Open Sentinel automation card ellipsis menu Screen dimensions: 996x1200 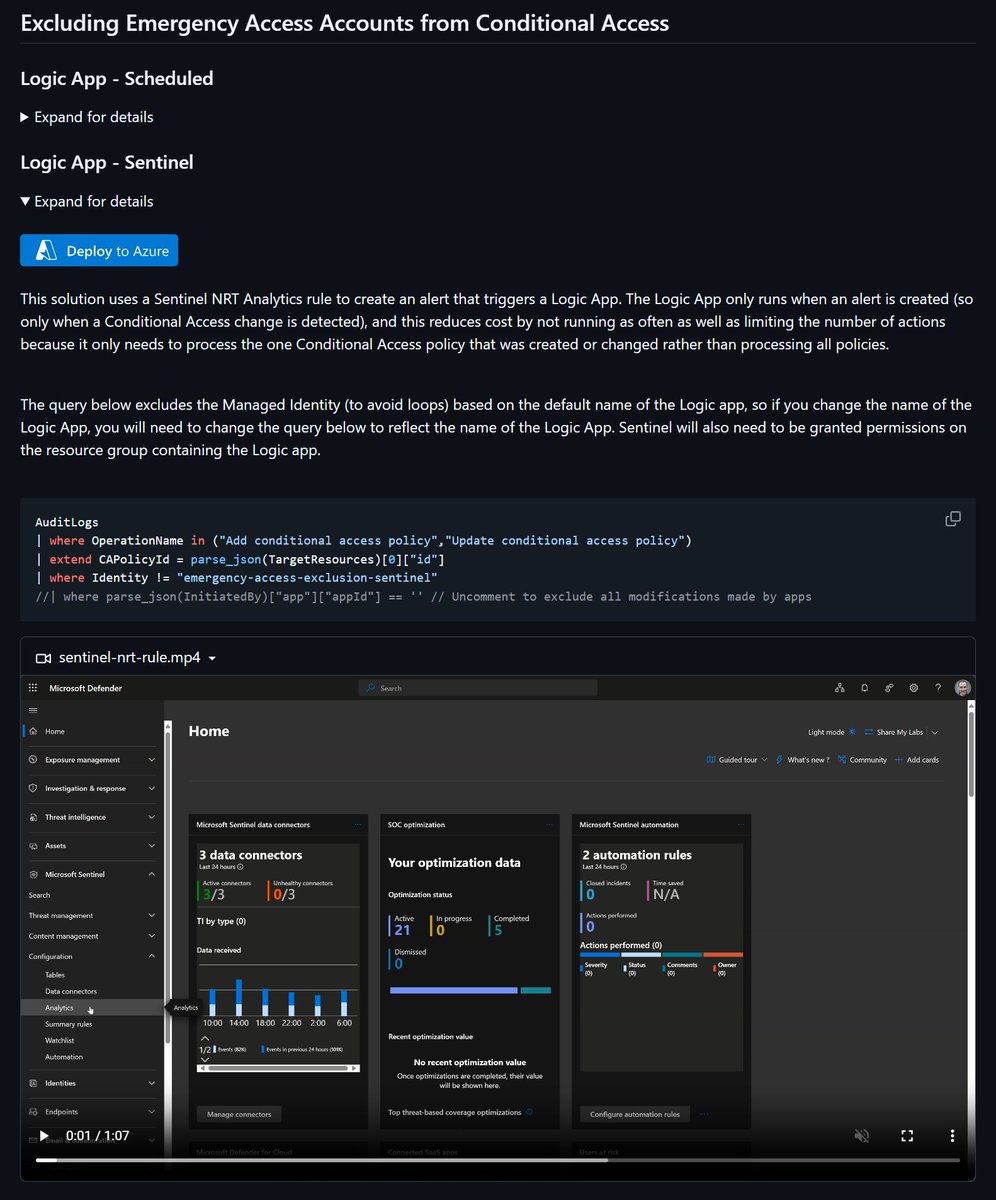(741, 825)
